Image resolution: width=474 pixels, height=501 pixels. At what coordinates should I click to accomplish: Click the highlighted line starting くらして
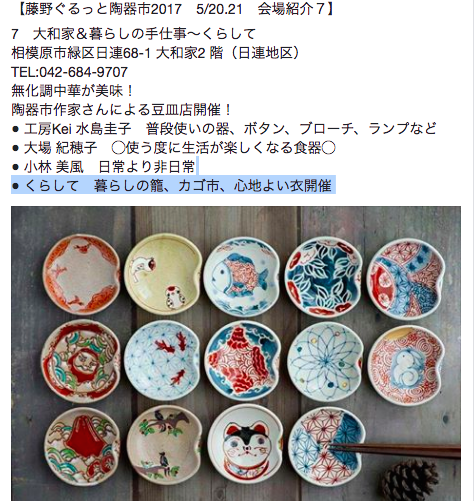[173, 185]
